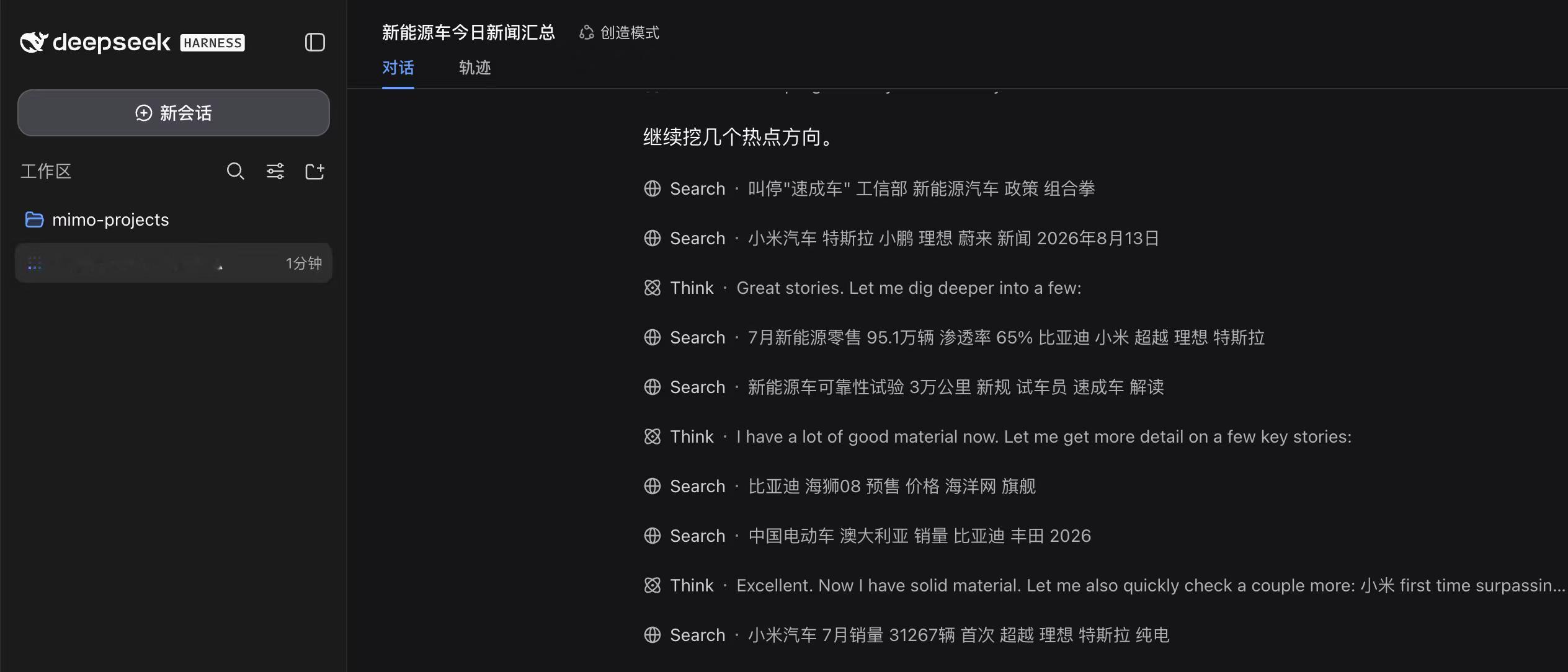Open search entry 7月新能源零售 95.1万辆
This screenshot has width=1568, height=672.
(x=955, y=337)
